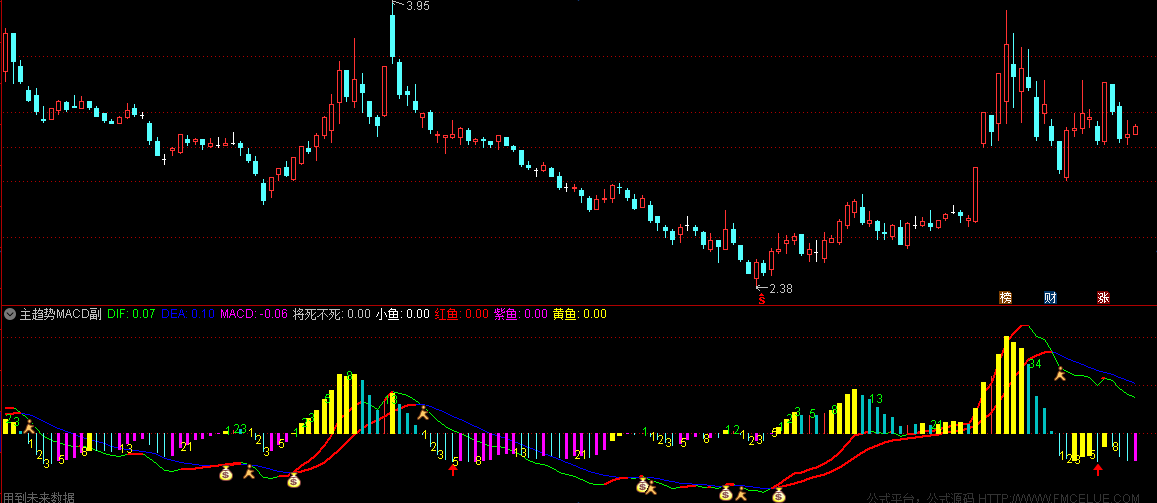Click the running man icon beside the green 34
The height and width of the screenshot is (503, 1157).
coord(1061,374)
